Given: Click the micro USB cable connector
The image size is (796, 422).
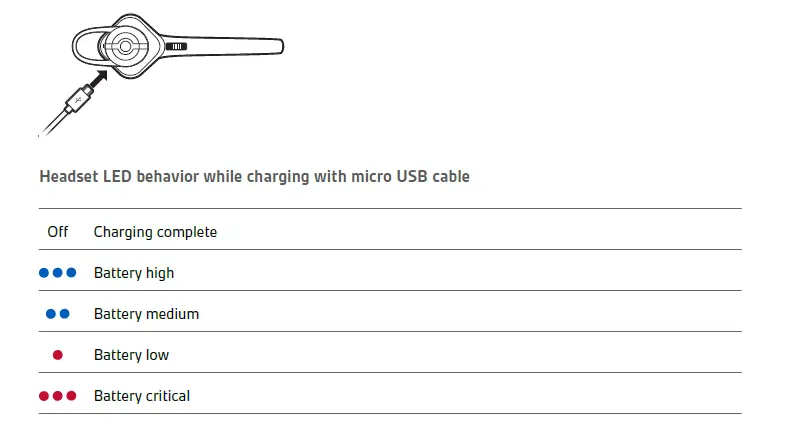Looking at the screenshot, I should pyautogui.click(x=78, y=100).
